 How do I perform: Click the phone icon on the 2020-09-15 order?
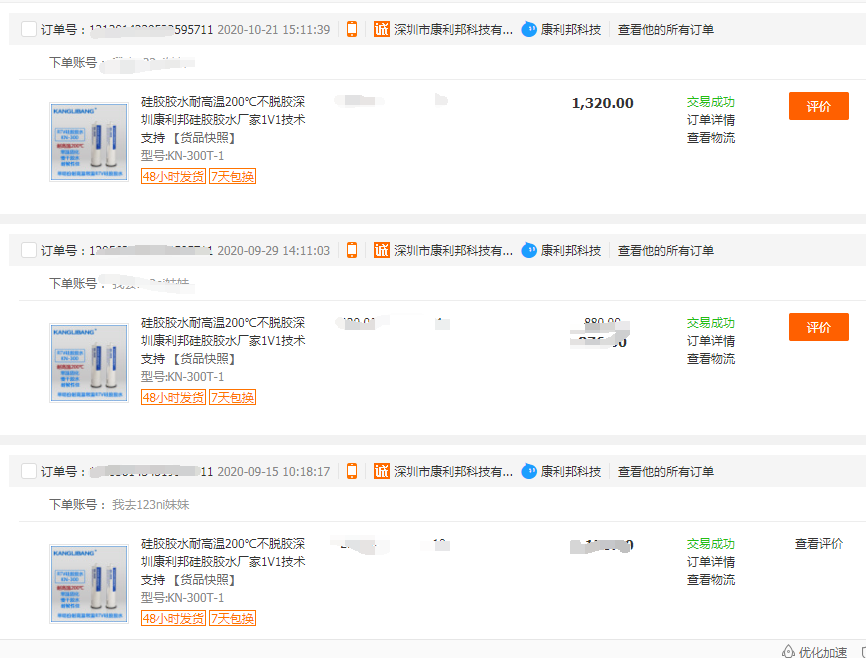click(x=351, y=471)
